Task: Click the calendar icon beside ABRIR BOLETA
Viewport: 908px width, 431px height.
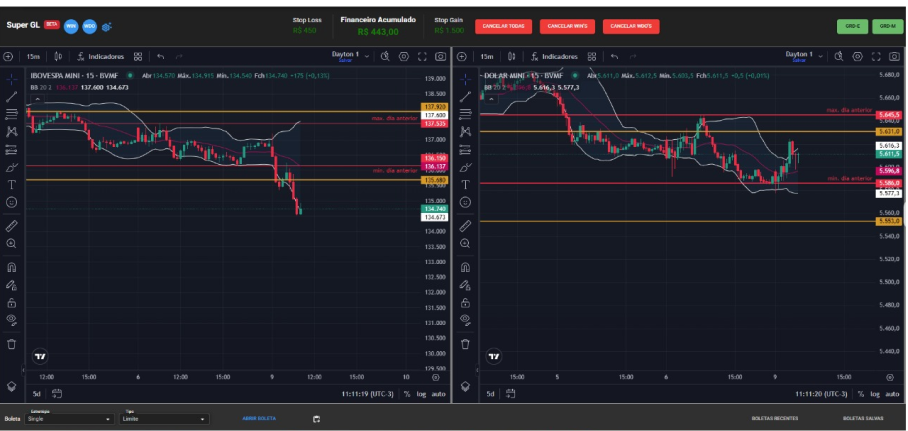Action: tap(316, 419)
